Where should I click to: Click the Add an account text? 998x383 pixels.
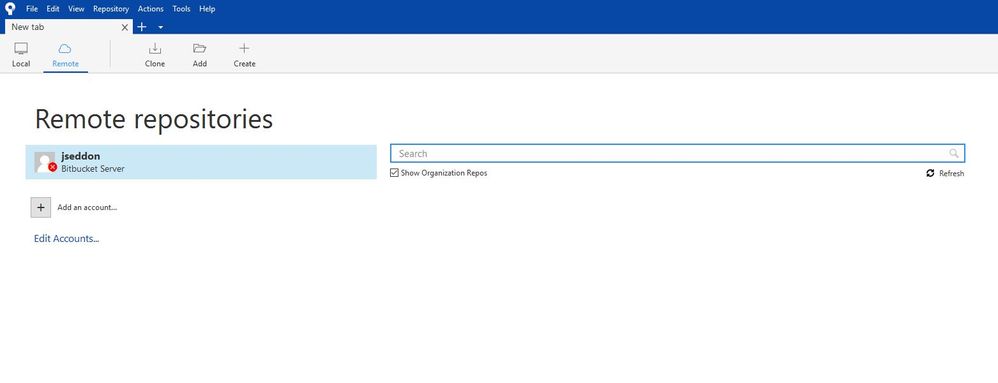(87, 207)
